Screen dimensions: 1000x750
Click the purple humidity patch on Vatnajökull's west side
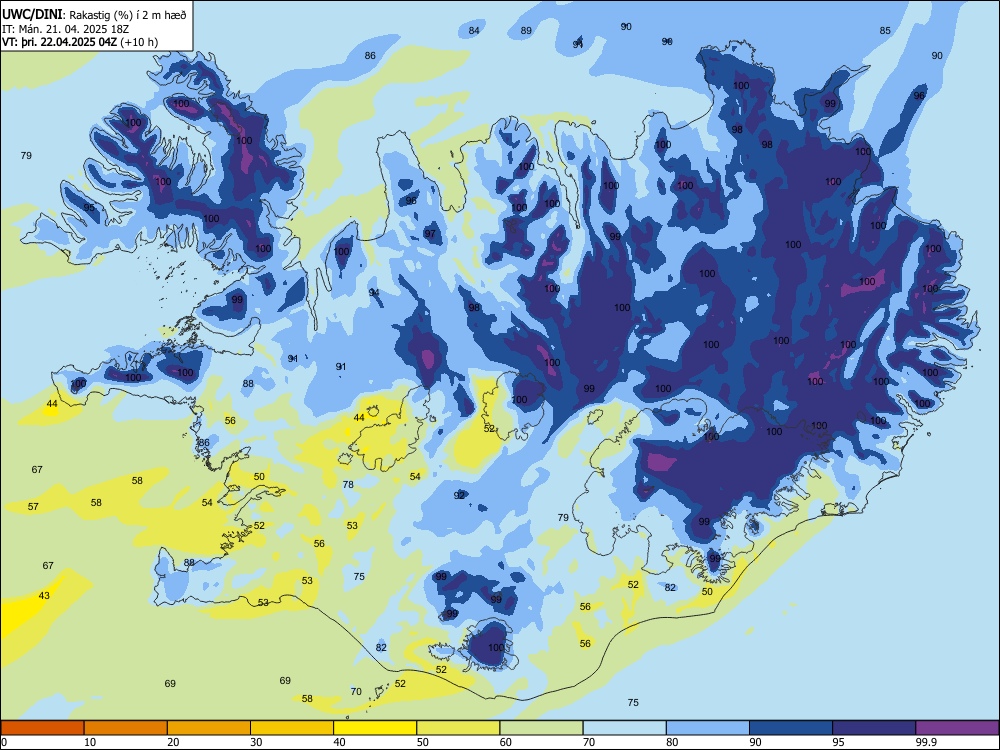[x=663, y=461]
